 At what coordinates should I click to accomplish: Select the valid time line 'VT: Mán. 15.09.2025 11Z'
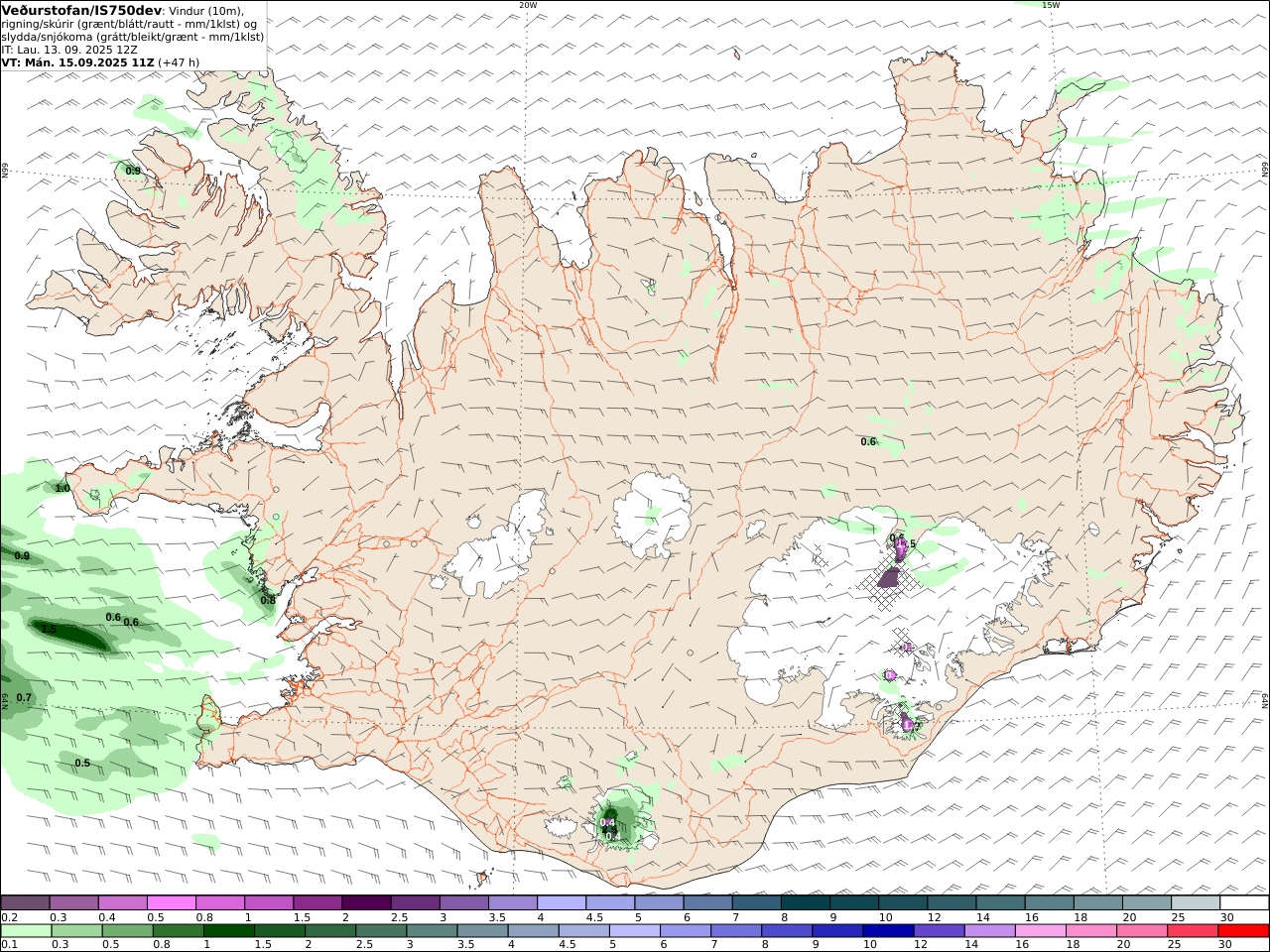(x=77, y=62)
